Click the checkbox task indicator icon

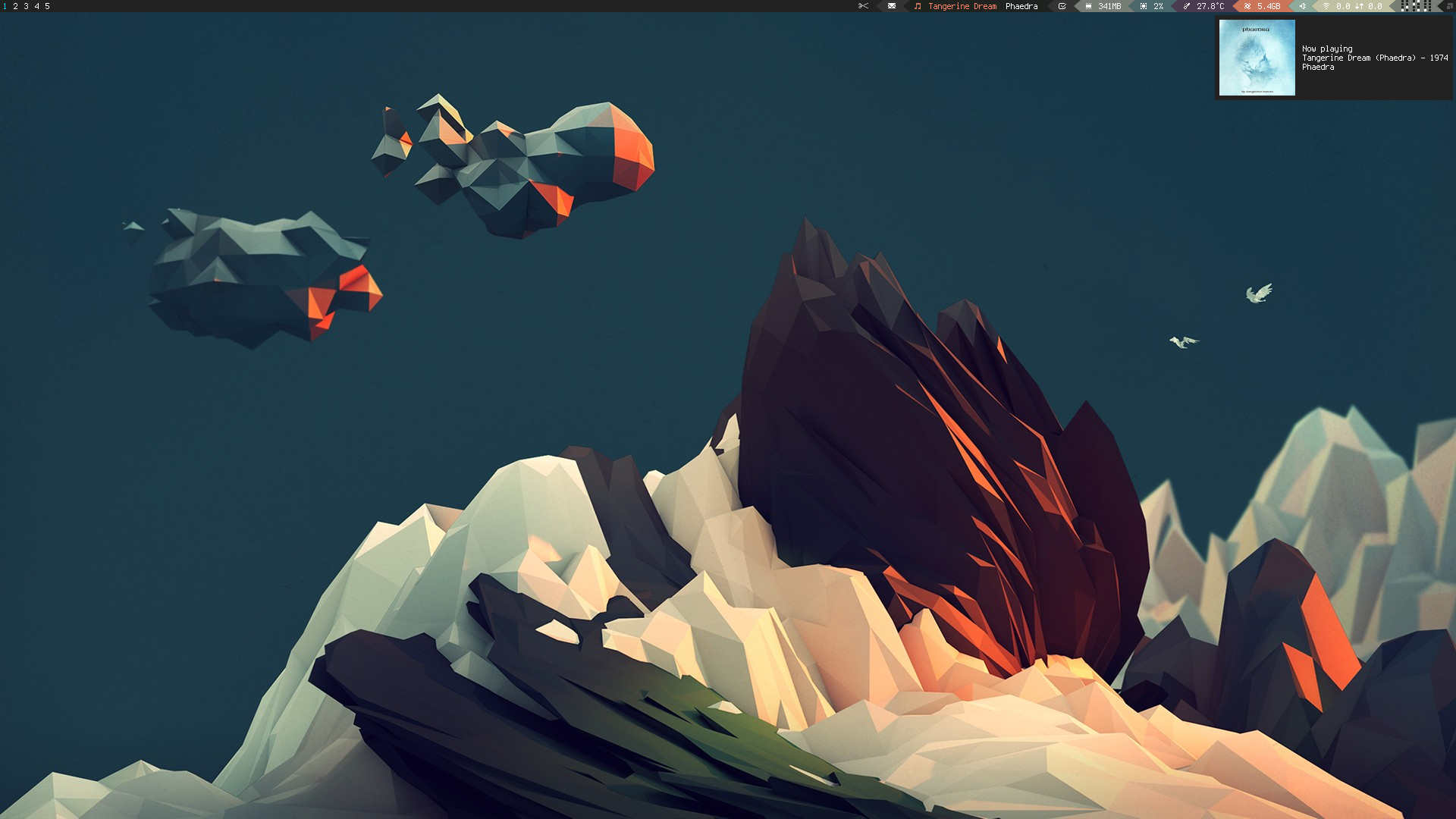click(x=1062, y=6)
